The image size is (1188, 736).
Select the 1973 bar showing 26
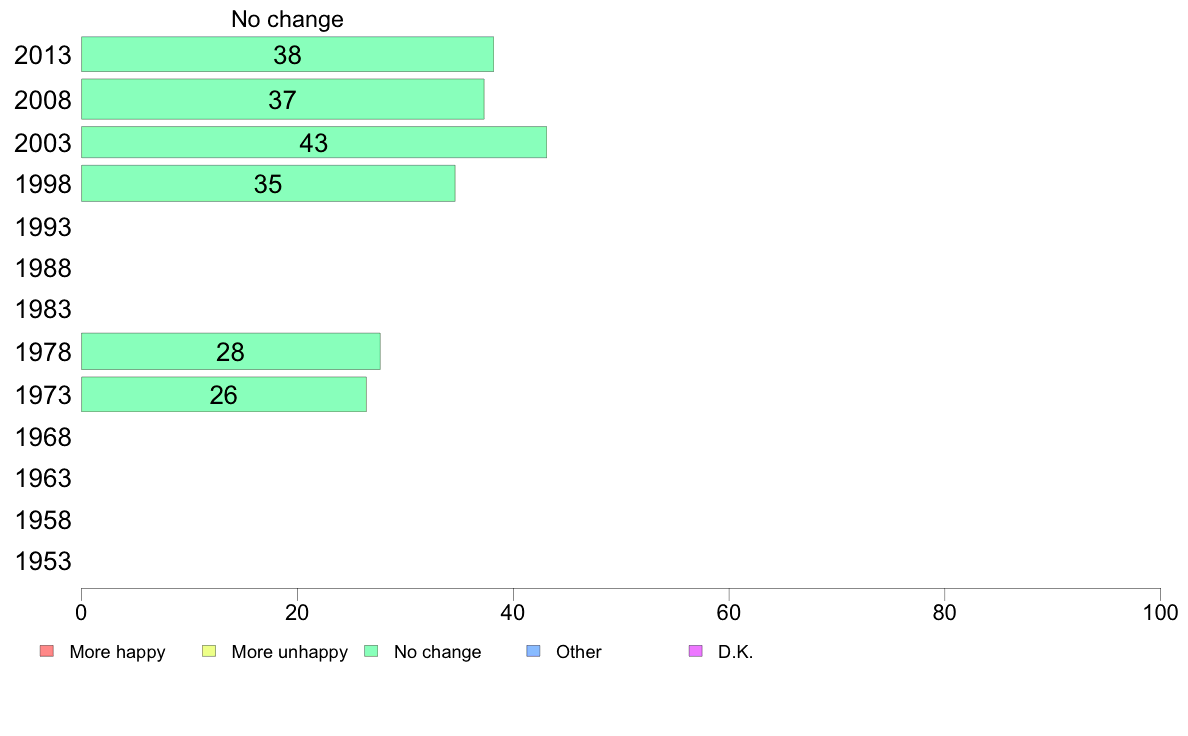[x=224, y=394]
